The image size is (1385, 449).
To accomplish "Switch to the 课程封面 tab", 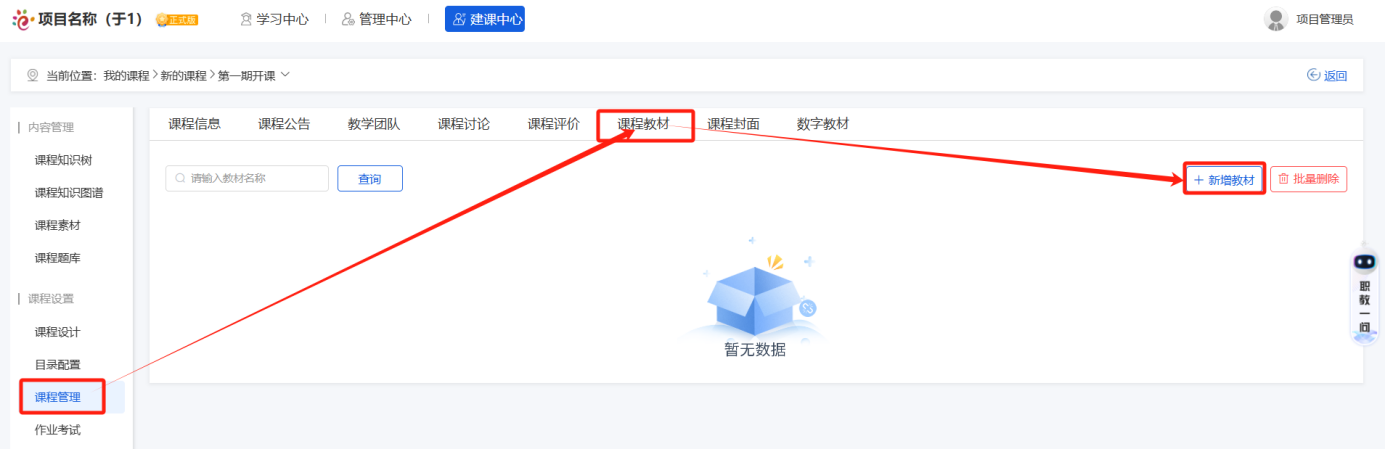I will click(x=733, y=124).
